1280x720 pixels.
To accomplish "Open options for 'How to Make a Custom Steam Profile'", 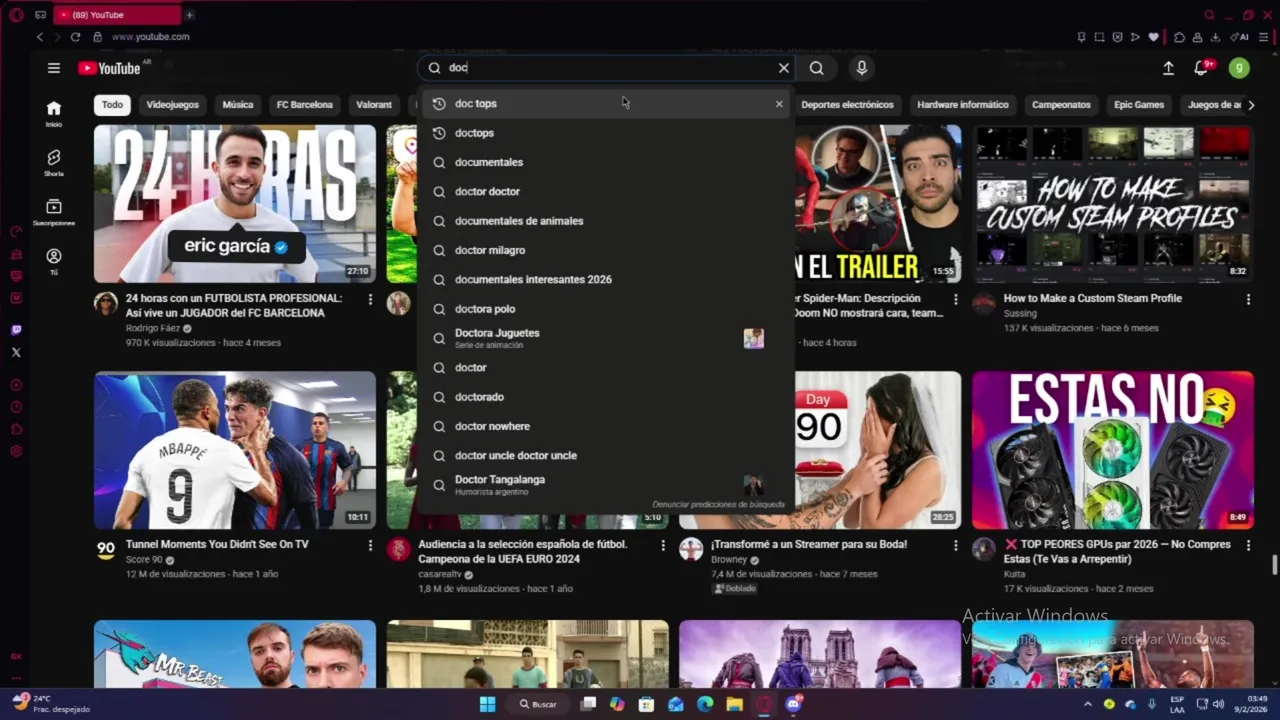I will [x=1248, y=299].
